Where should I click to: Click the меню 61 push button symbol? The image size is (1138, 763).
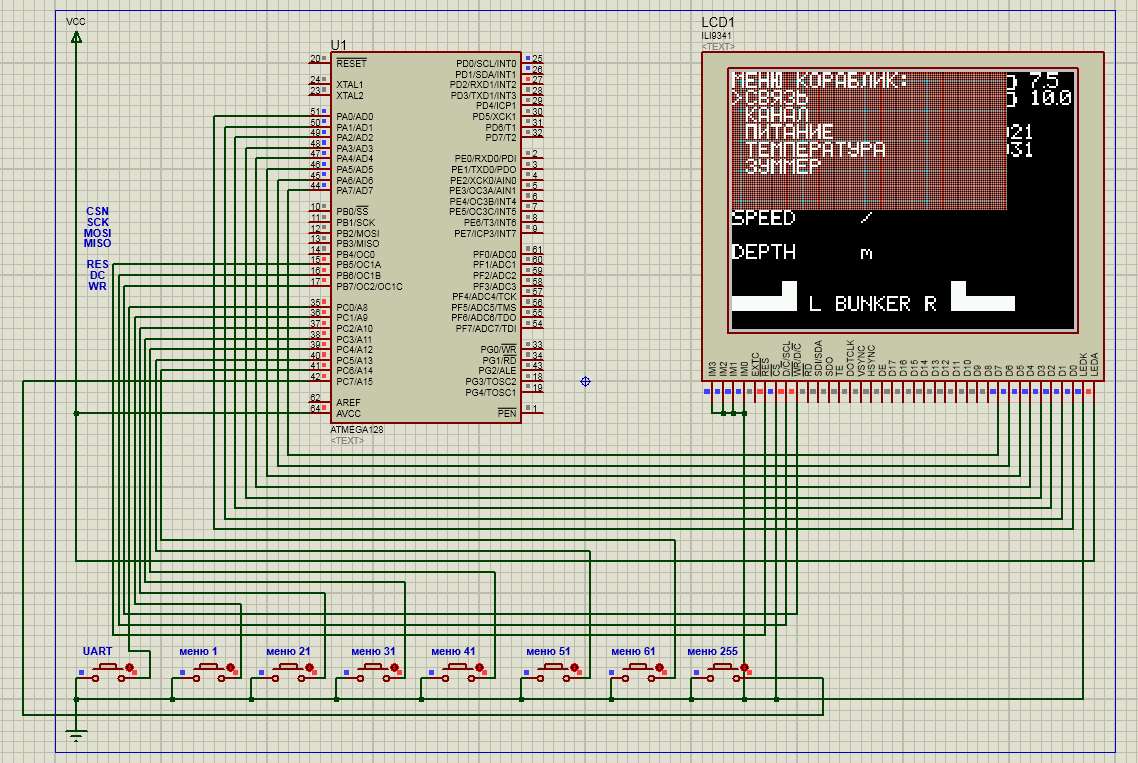tap(634, 671)
